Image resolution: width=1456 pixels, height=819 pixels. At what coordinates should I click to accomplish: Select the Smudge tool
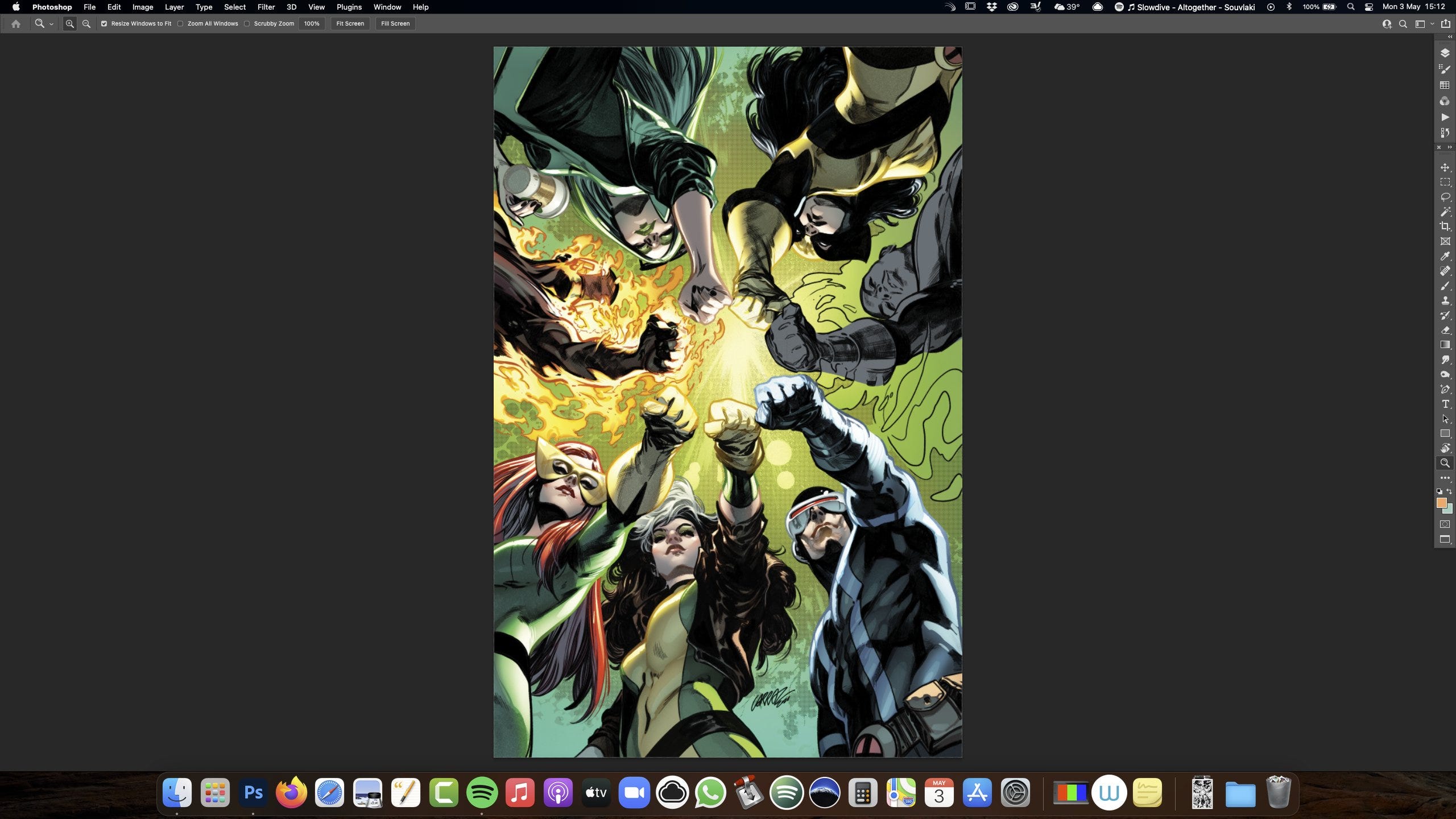(x=1445, y=359)
